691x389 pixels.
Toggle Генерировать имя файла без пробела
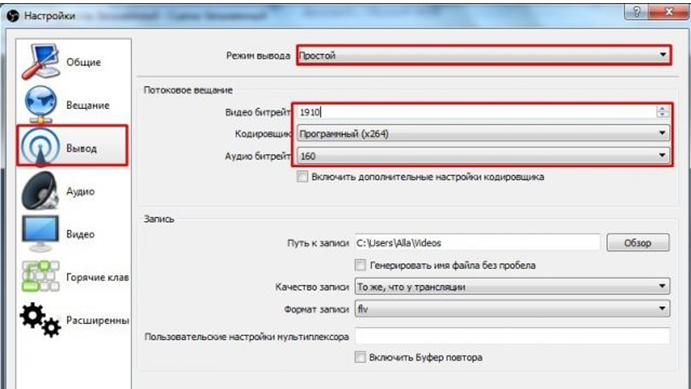(360, 265)
